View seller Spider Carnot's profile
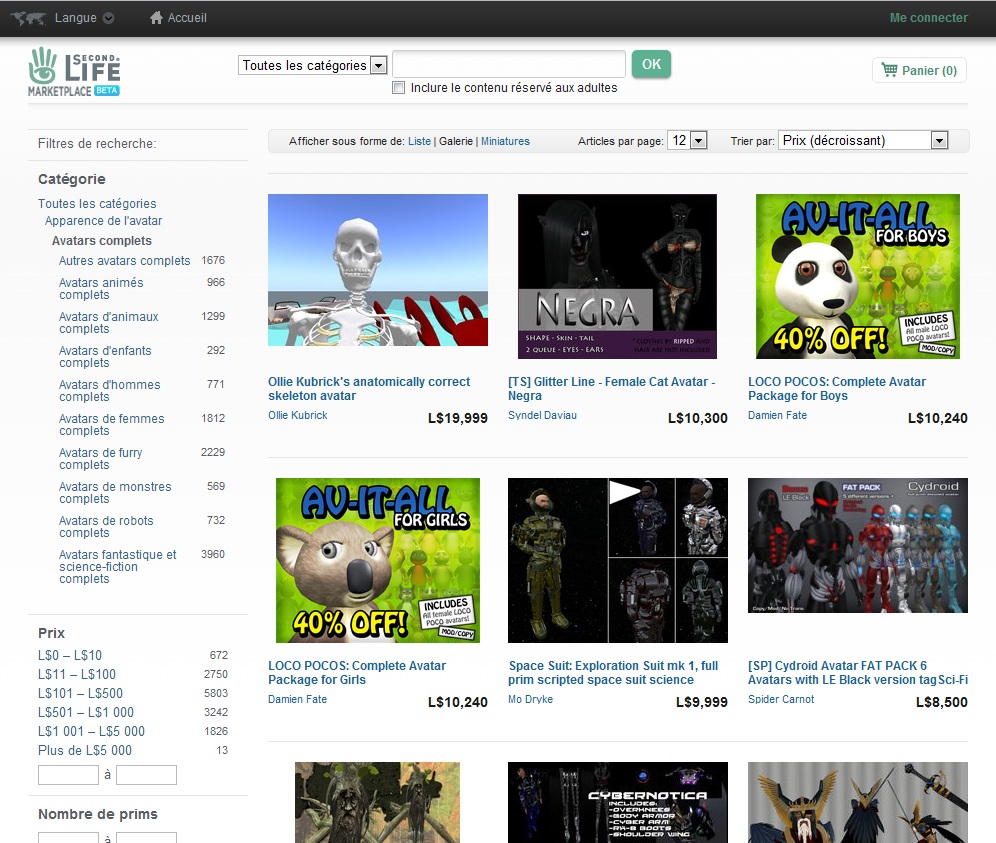Image resolution: width=996 pixels, height=843 pixels. pyautogui.click(x=781, y=699)
